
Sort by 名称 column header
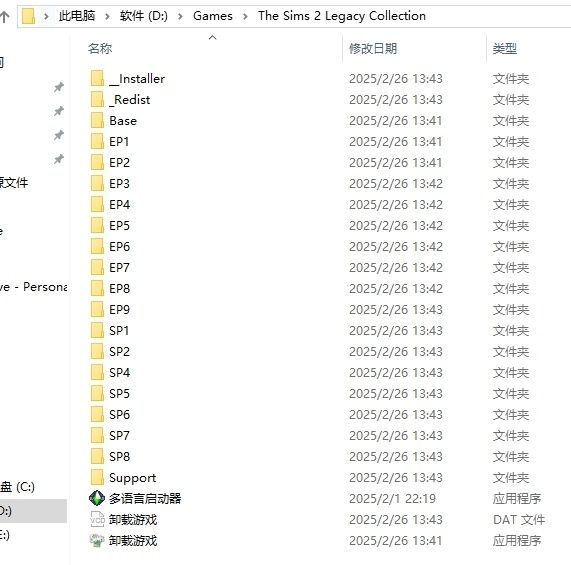[x=100, y=48]
